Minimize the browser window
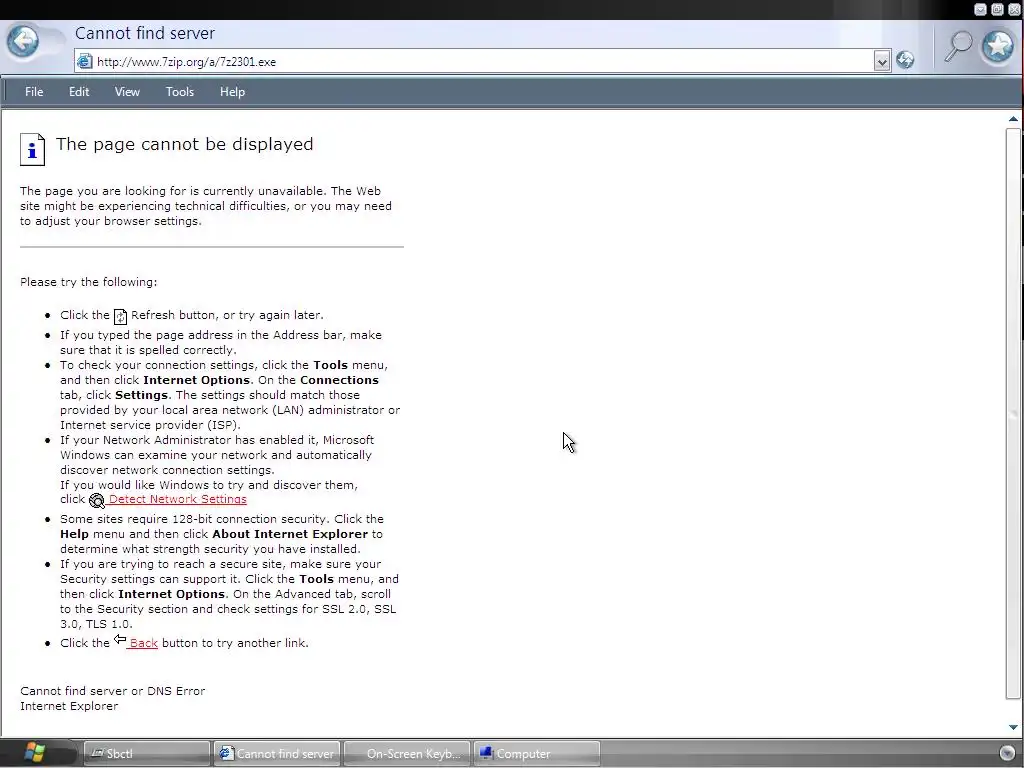 [x=980, y=9]
